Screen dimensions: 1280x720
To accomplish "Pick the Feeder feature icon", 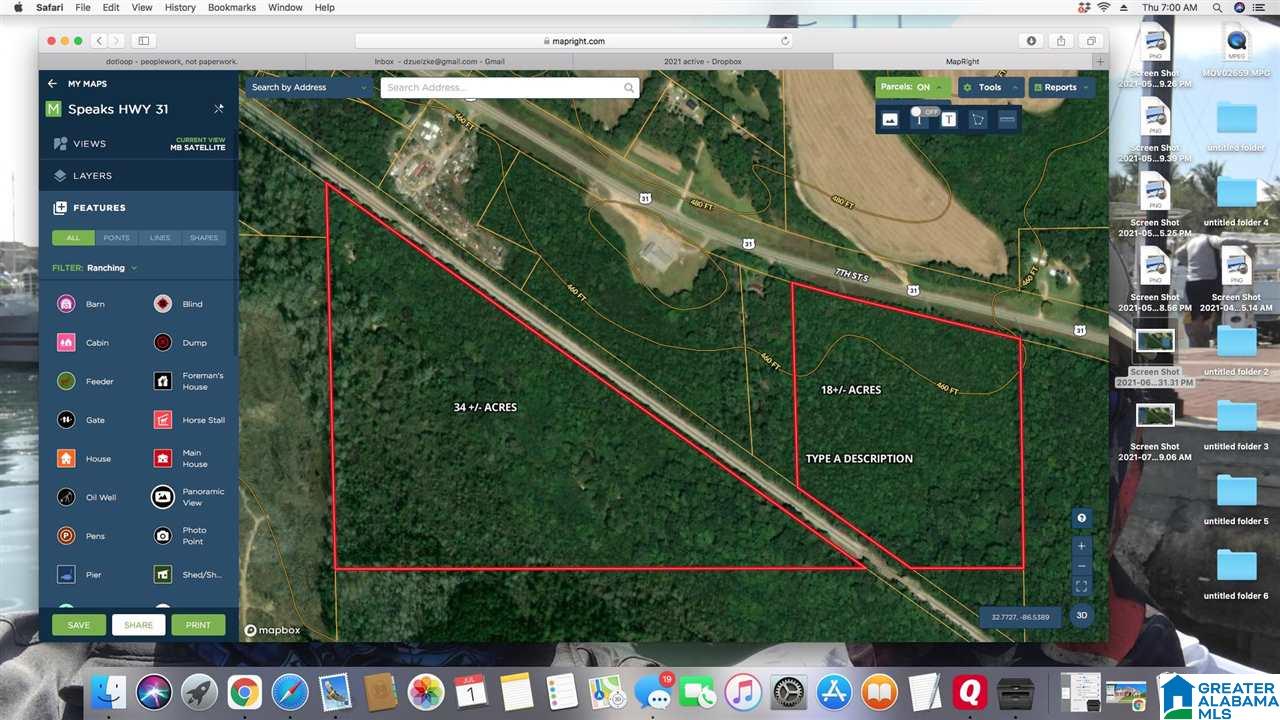I will coord(66,381).
